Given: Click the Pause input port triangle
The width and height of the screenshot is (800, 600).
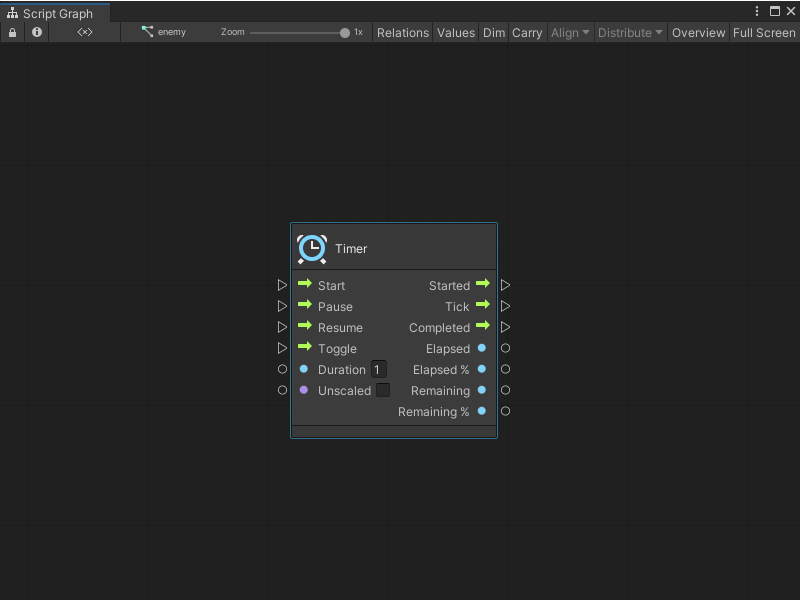Looking at the screenshot, I should (x=283, y=306).
